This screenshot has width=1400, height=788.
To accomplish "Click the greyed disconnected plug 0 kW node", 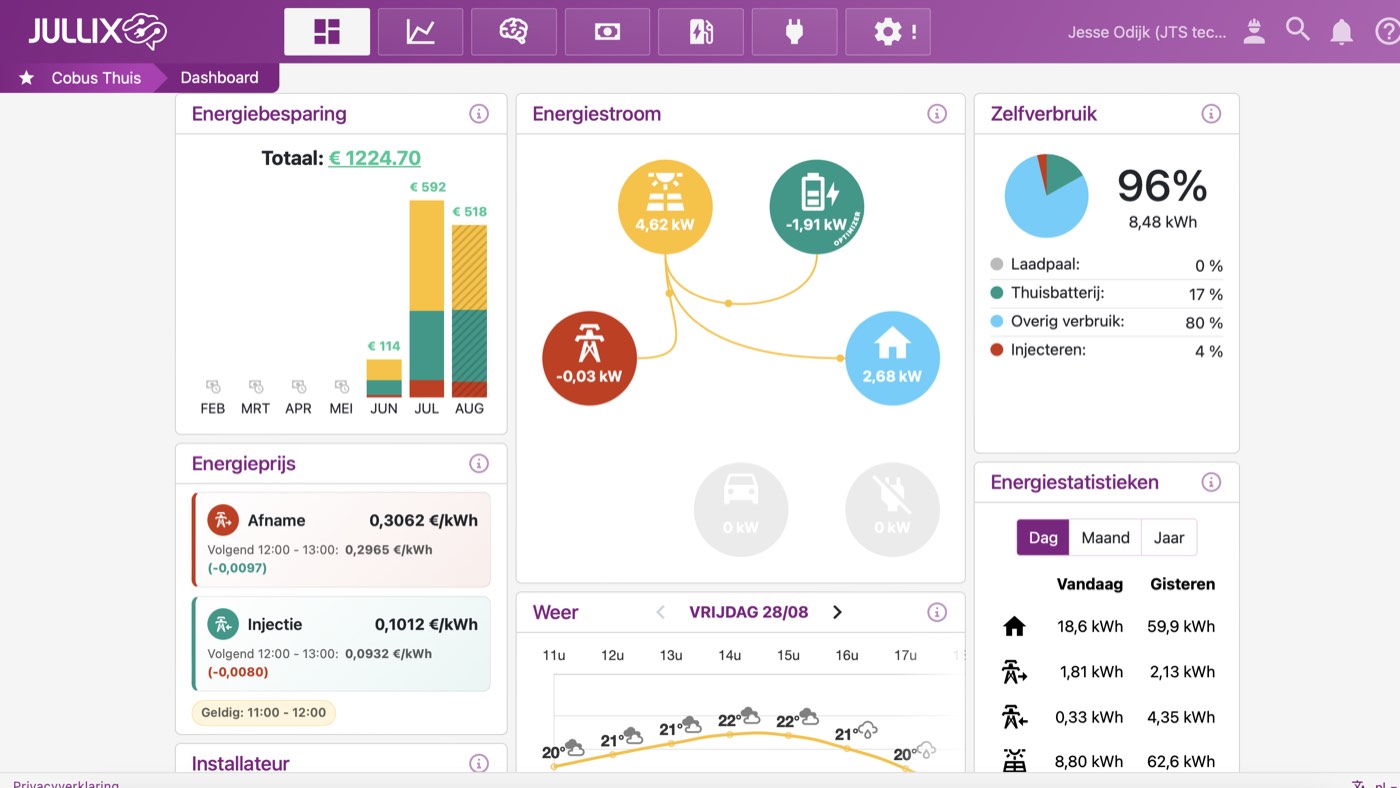I will pyautogui.click(x=893, y=509).
